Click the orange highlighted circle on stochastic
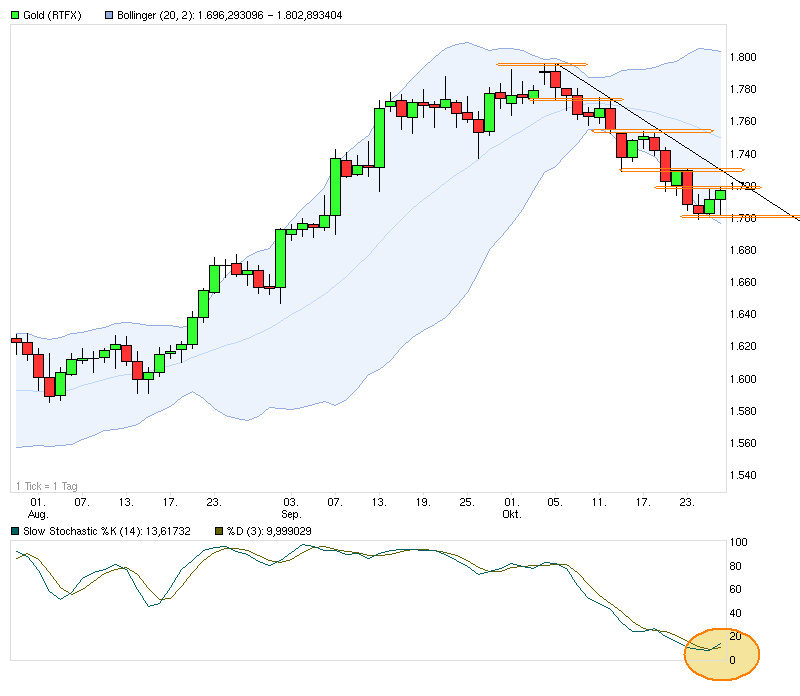 pos(722,653)
